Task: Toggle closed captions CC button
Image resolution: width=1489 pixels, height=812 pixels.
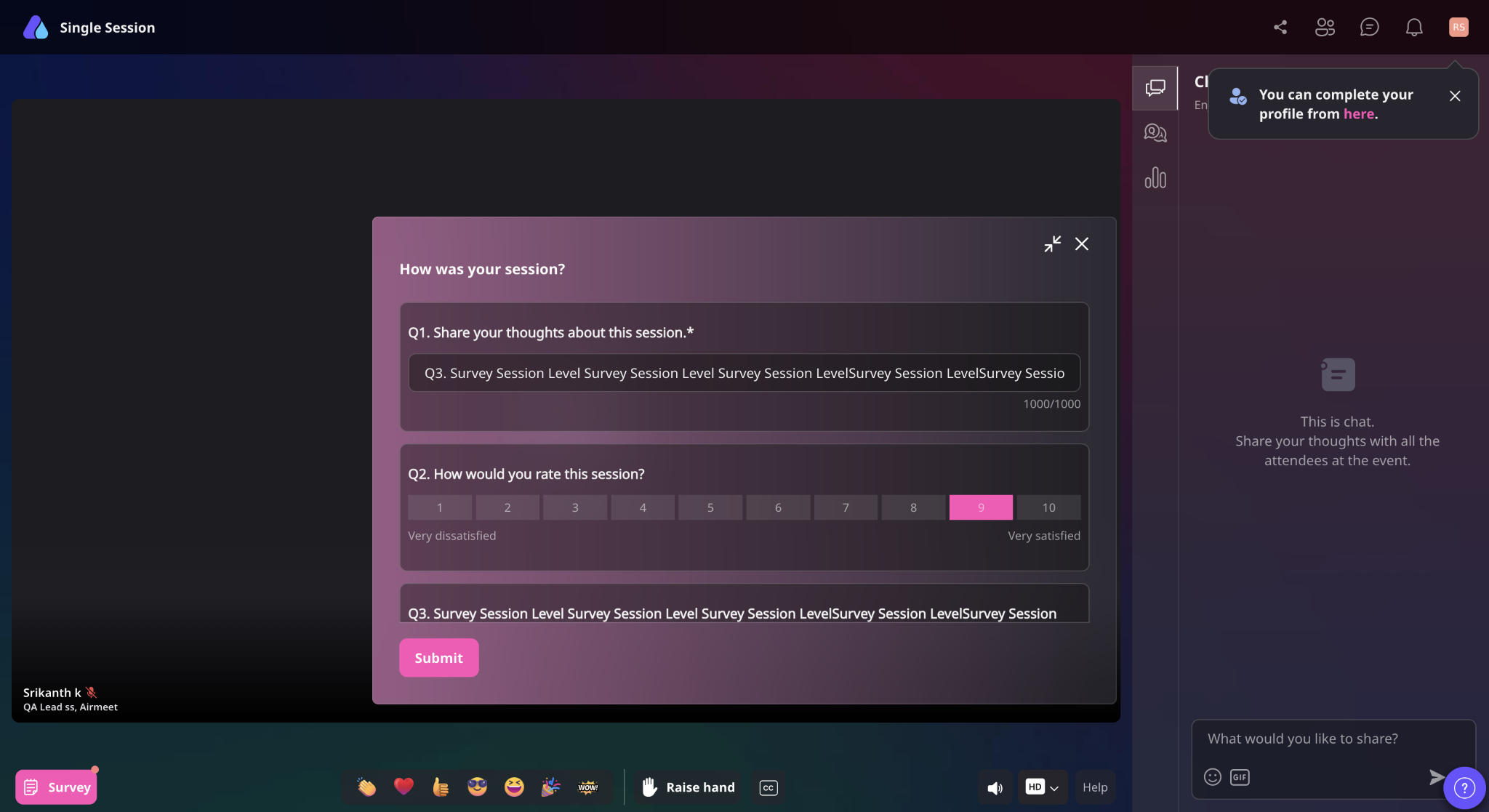Action: pyautogui.click(x=768, y=787)
